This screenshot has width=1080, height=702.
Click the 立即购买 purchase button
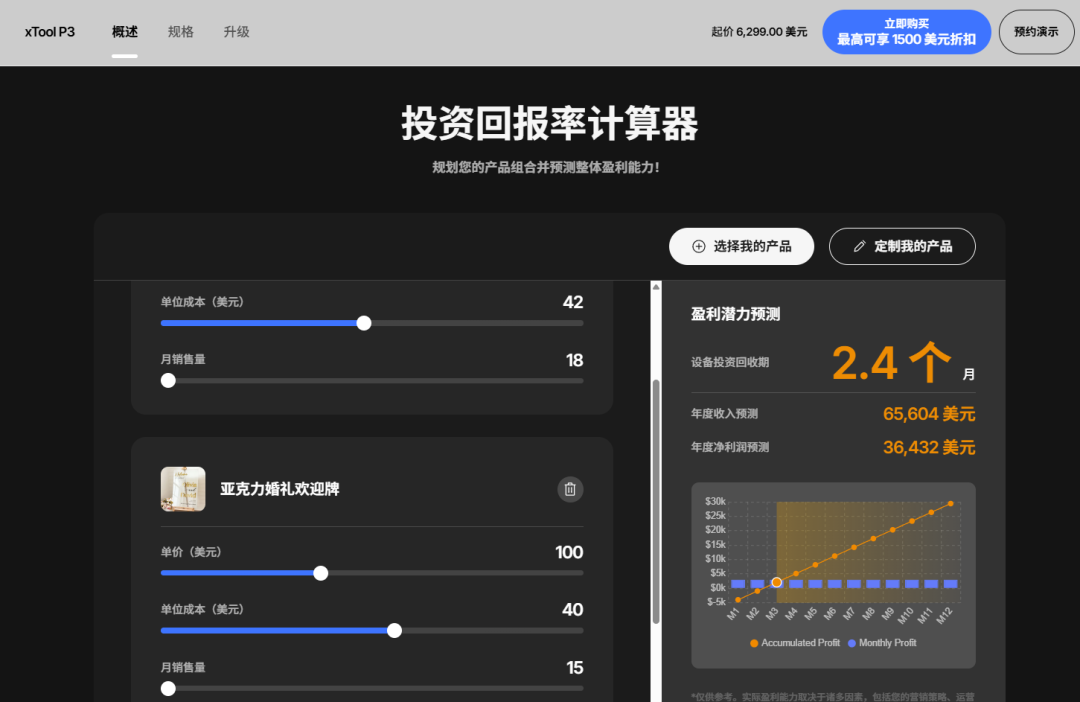click(x=906, y=31)
